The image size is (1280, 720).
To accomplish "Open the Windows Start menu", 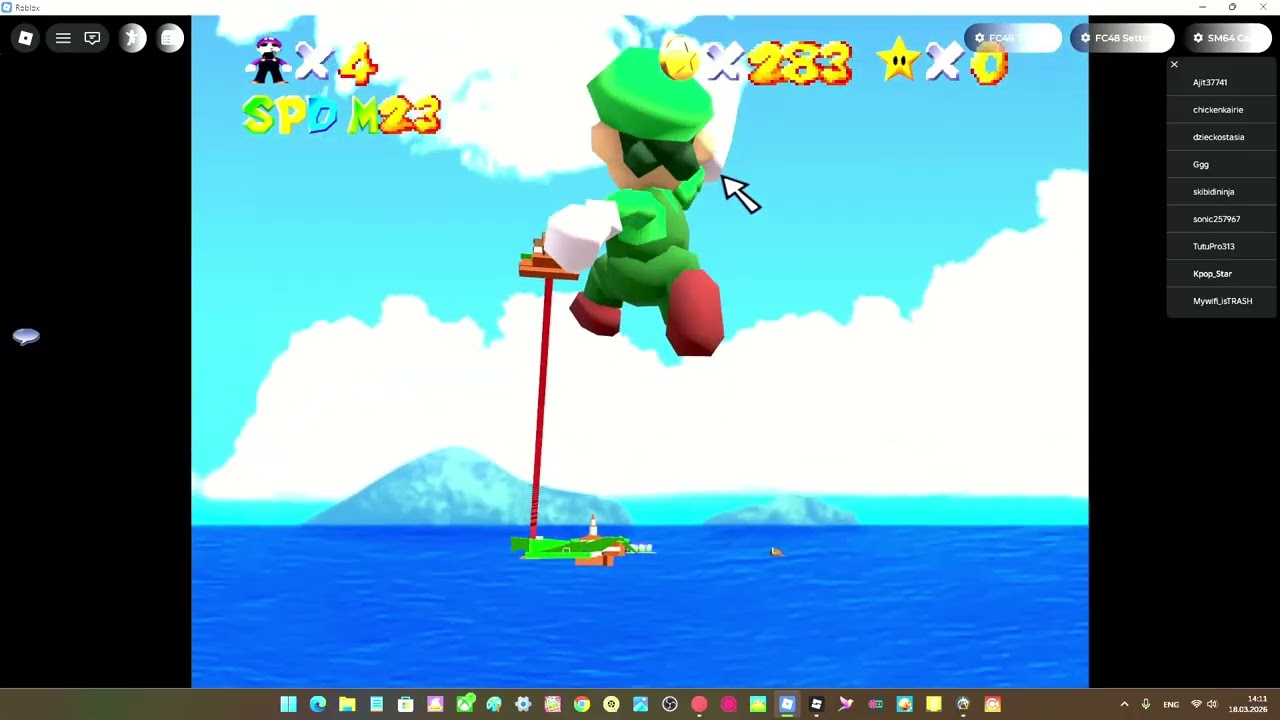I will (288, 704).
